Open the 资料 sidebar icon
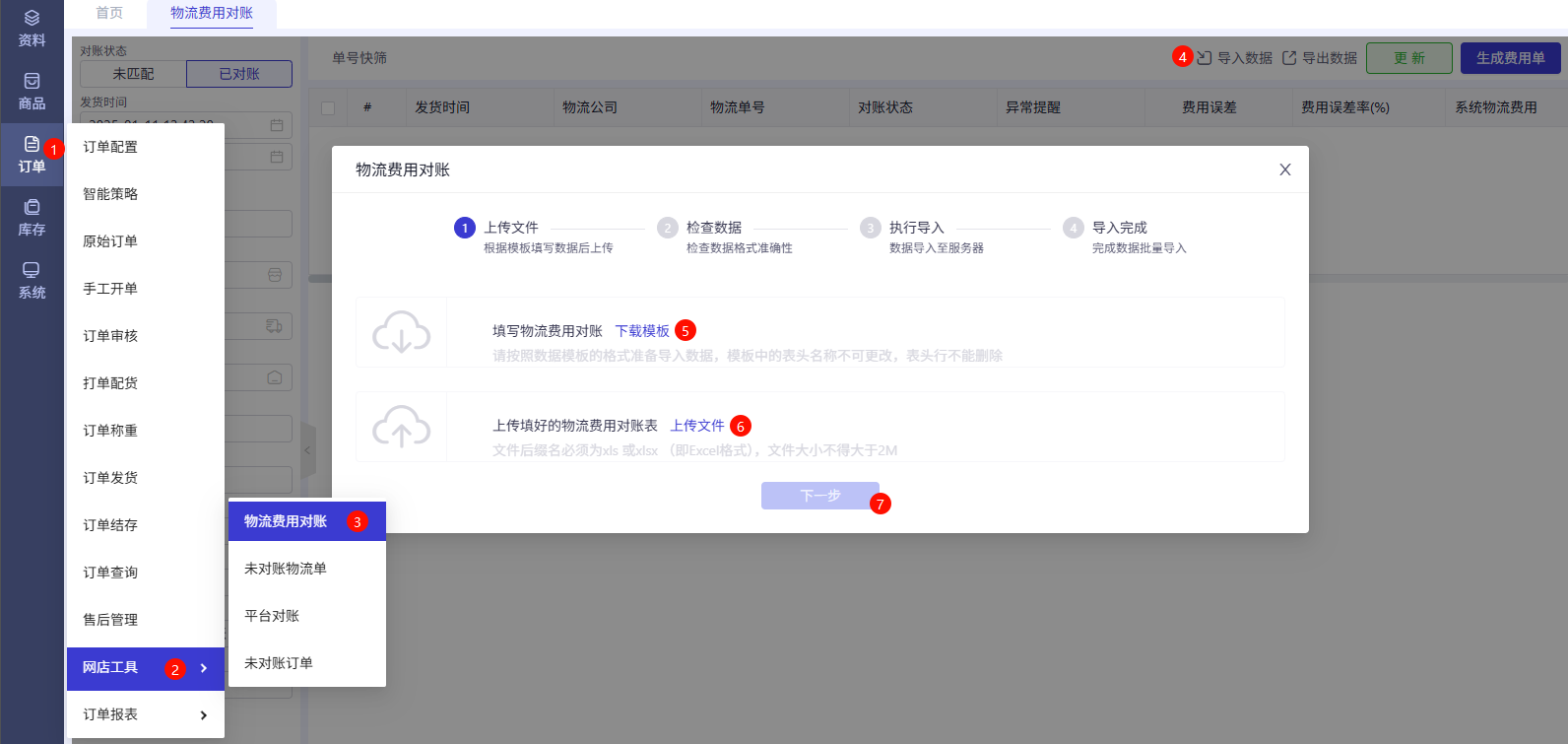Image resolution: width=1568 pixels, height=744 pixels. tap(32, 20)
